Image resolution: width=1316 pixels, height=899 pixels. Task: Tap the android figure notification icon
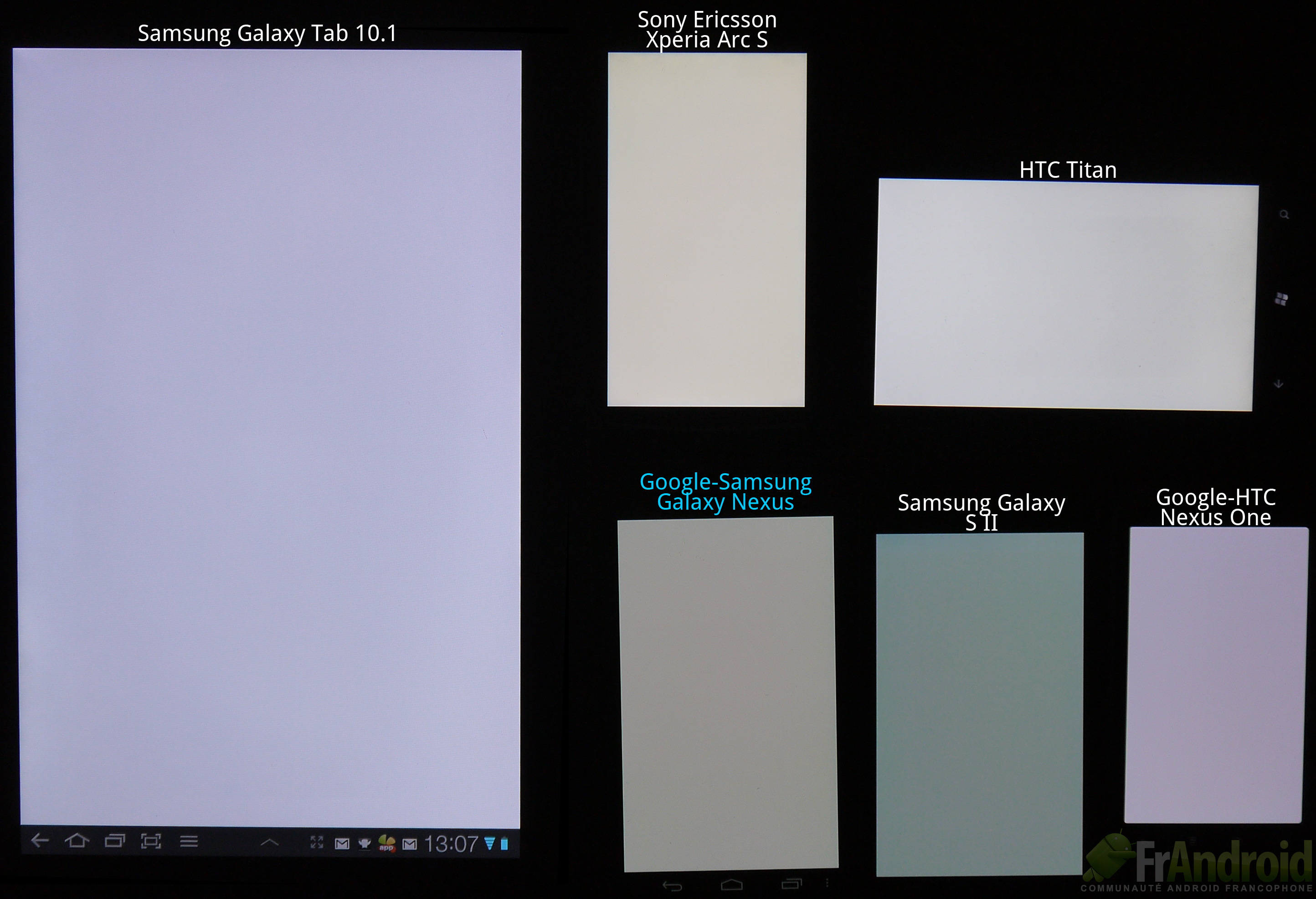tap(365, 844)
